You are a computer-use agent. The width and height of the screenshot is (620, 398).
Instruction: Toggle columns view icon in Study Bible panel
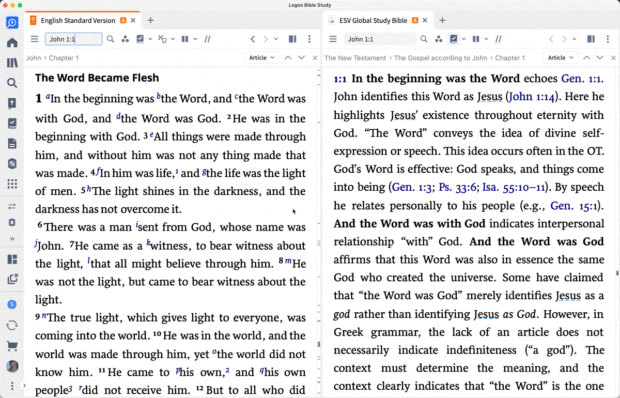476,39
